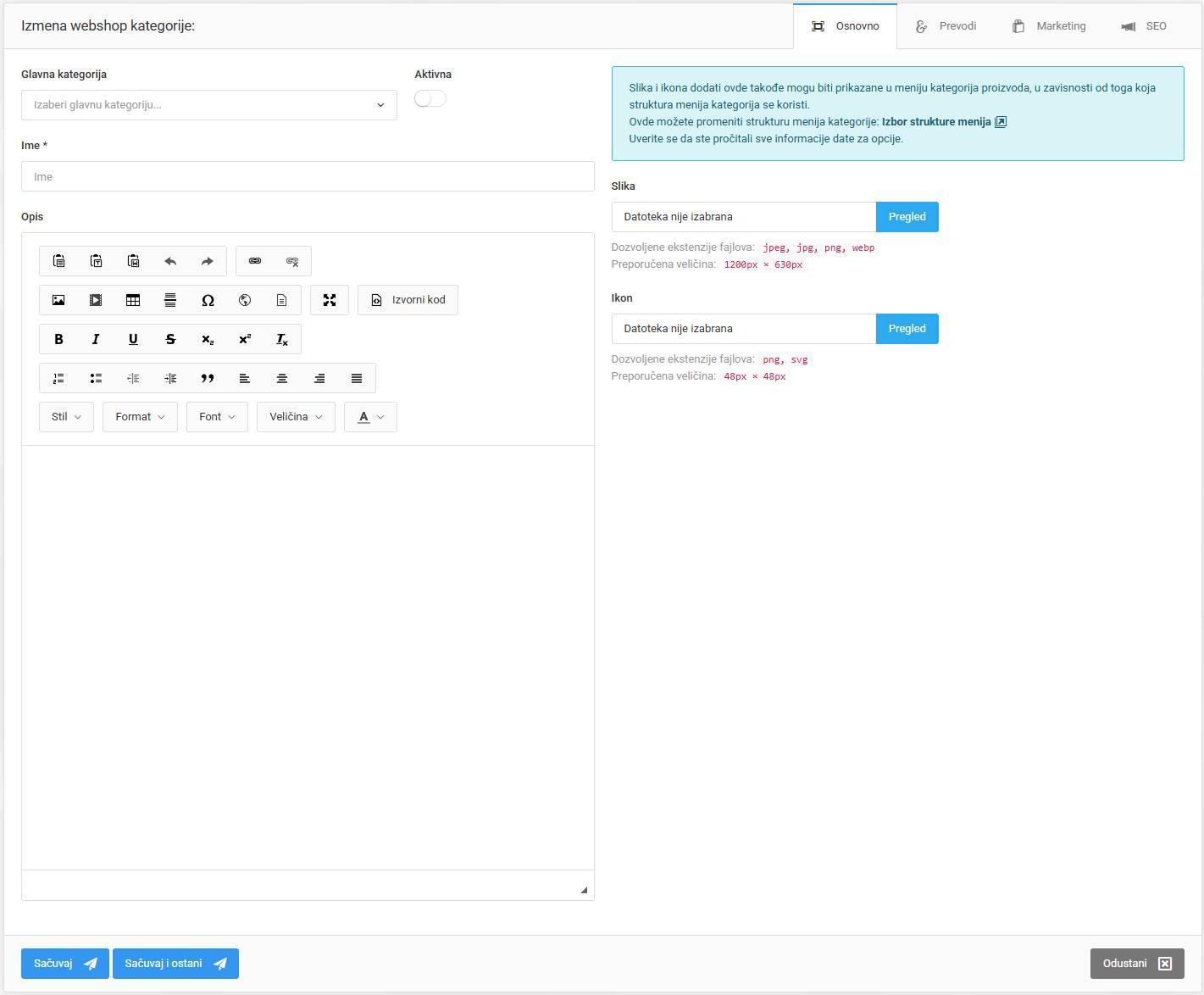Click the Undo arrow in the editor toolbar
This screenshot has width=1204, height=995.
(170, 261)
